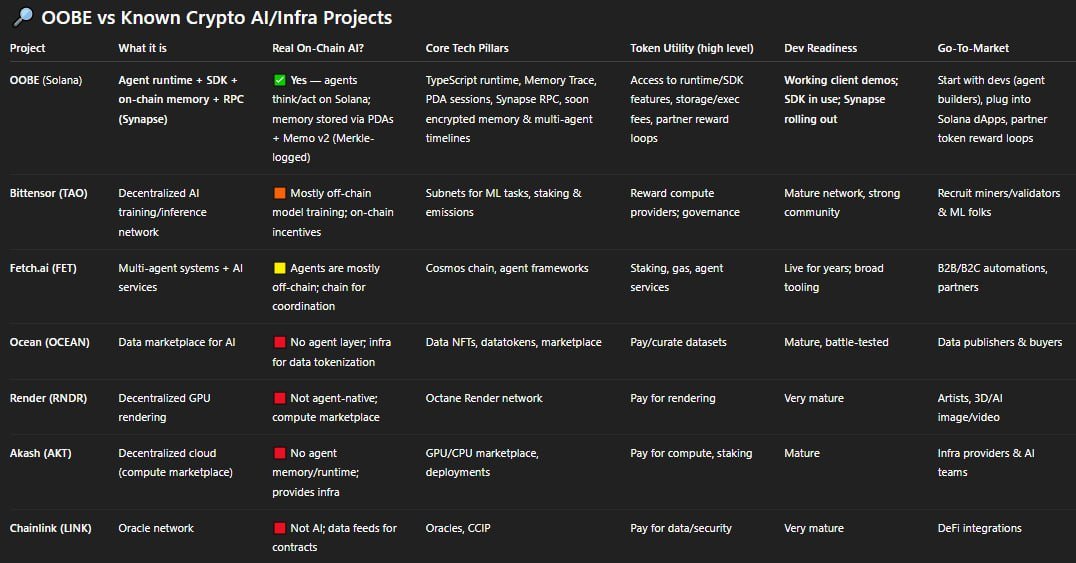Screen dimensions: 1076x563
Task: Click 'TypeScript runtime, Memory Trace' tech cell
Action: pyautogui.click(x=511, y=109)
